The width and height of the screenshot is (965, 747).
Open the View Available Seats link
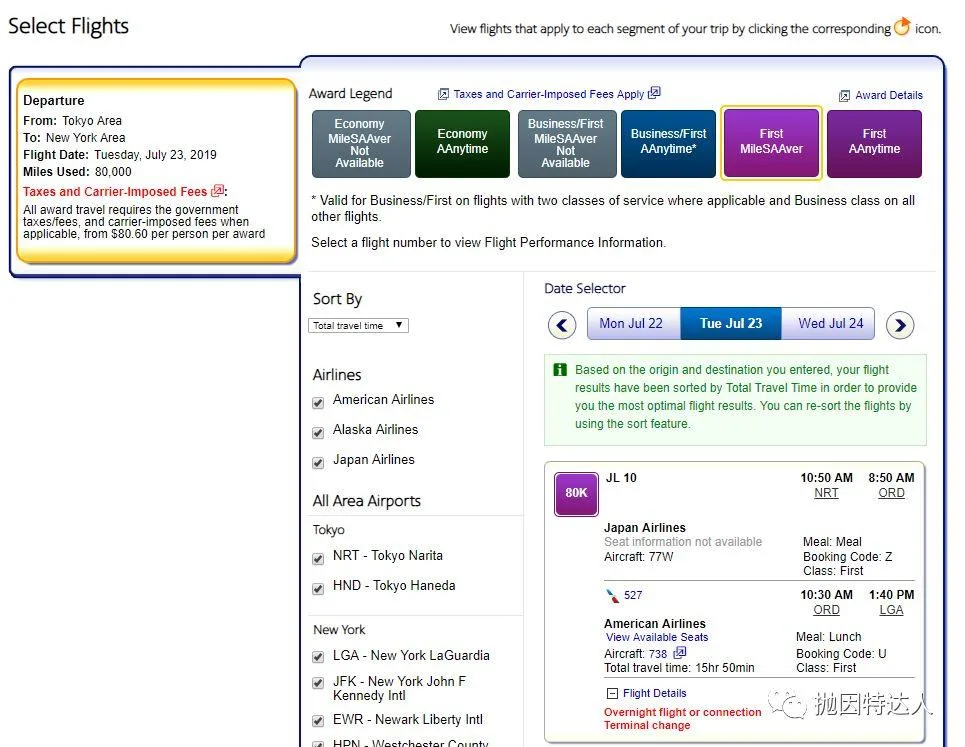[657, 637]
